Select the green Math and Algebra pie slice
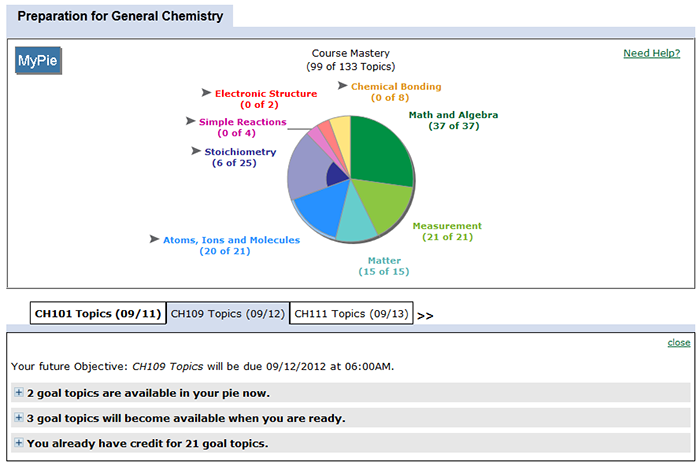 click(380, 152)
